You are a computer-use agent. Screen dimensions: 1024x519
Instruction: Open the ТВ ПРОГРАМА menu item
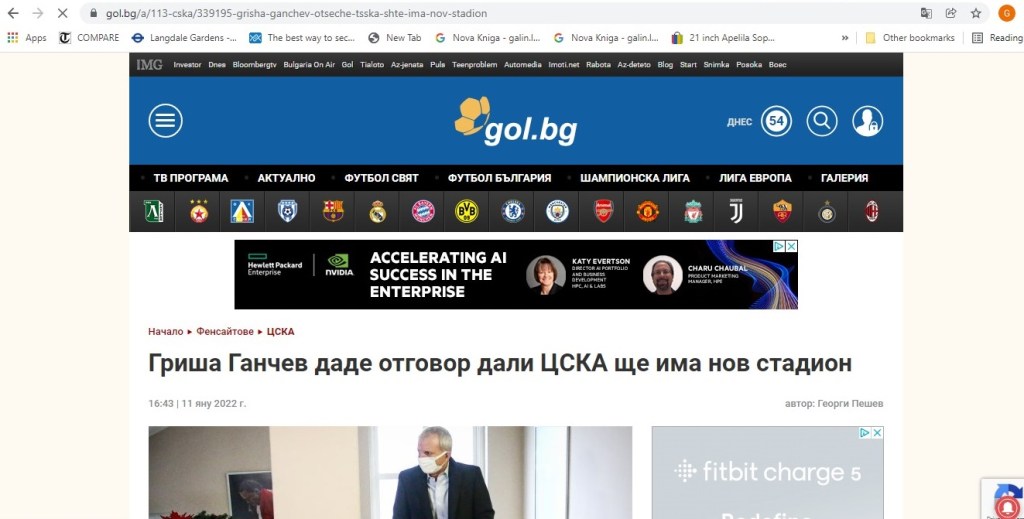[190, 178]
